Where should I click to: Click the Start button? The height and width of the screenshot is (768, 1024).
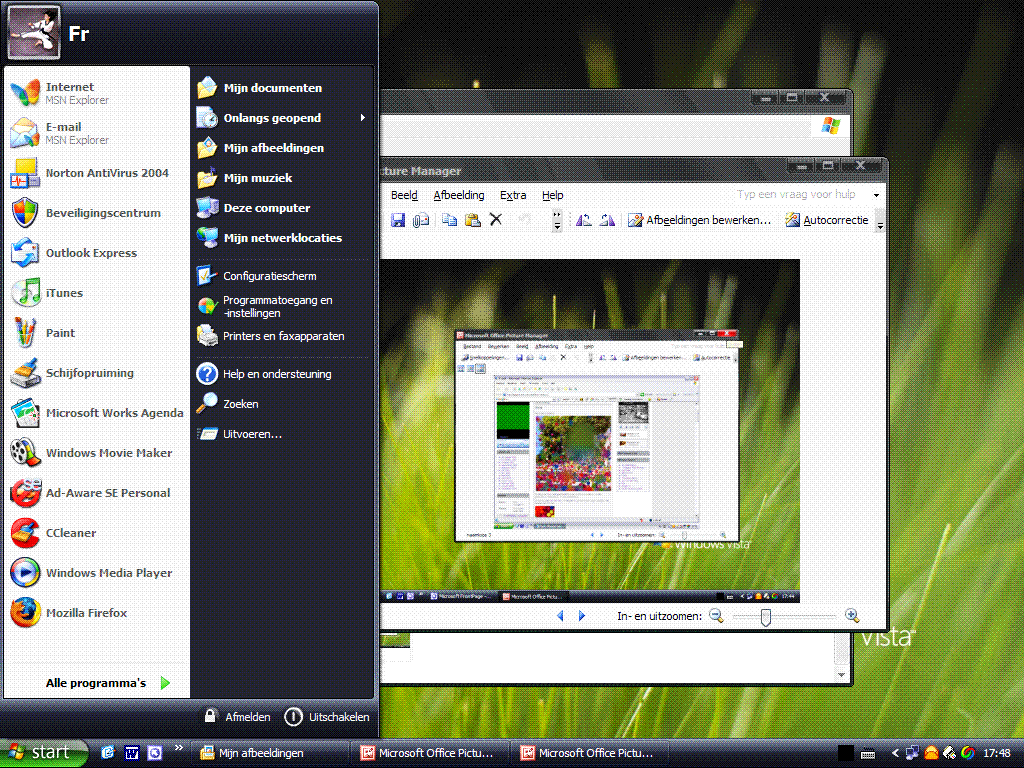click(x=42, y=752)
